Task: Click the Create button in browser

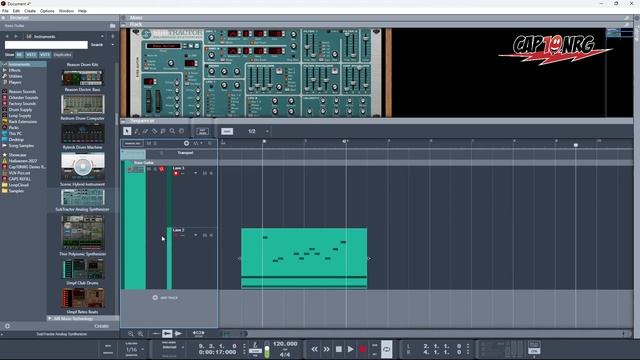Action: (102, 326)
